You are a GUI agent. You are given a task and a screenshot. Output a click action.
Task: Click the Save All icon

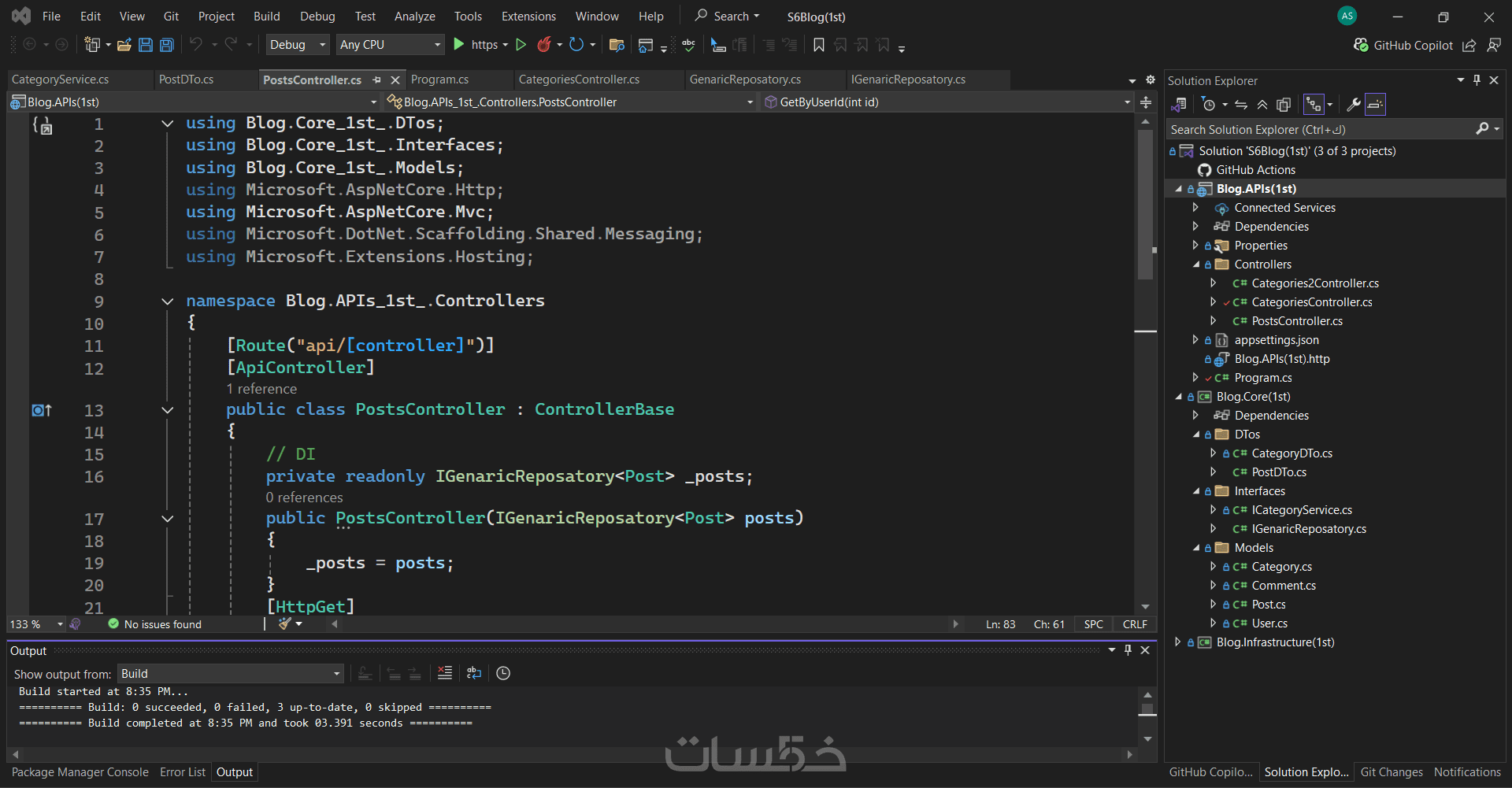tap(167, 45)
